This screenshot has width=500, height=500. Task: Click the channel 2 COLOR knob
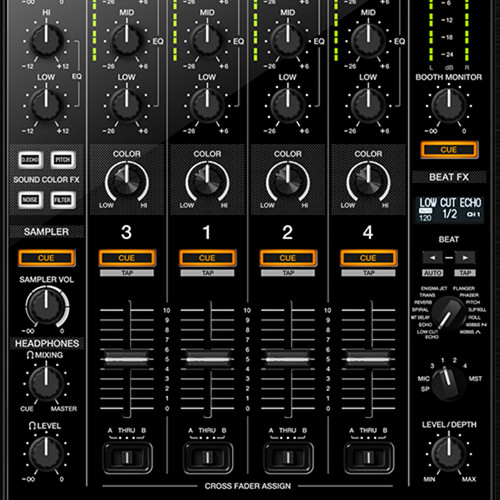click(x=288, y=181)
